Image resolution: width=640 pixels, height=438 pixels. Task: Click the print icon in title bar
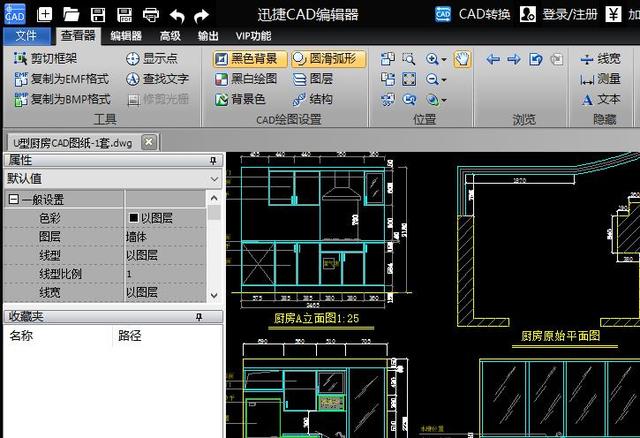[x=150, y=14]
